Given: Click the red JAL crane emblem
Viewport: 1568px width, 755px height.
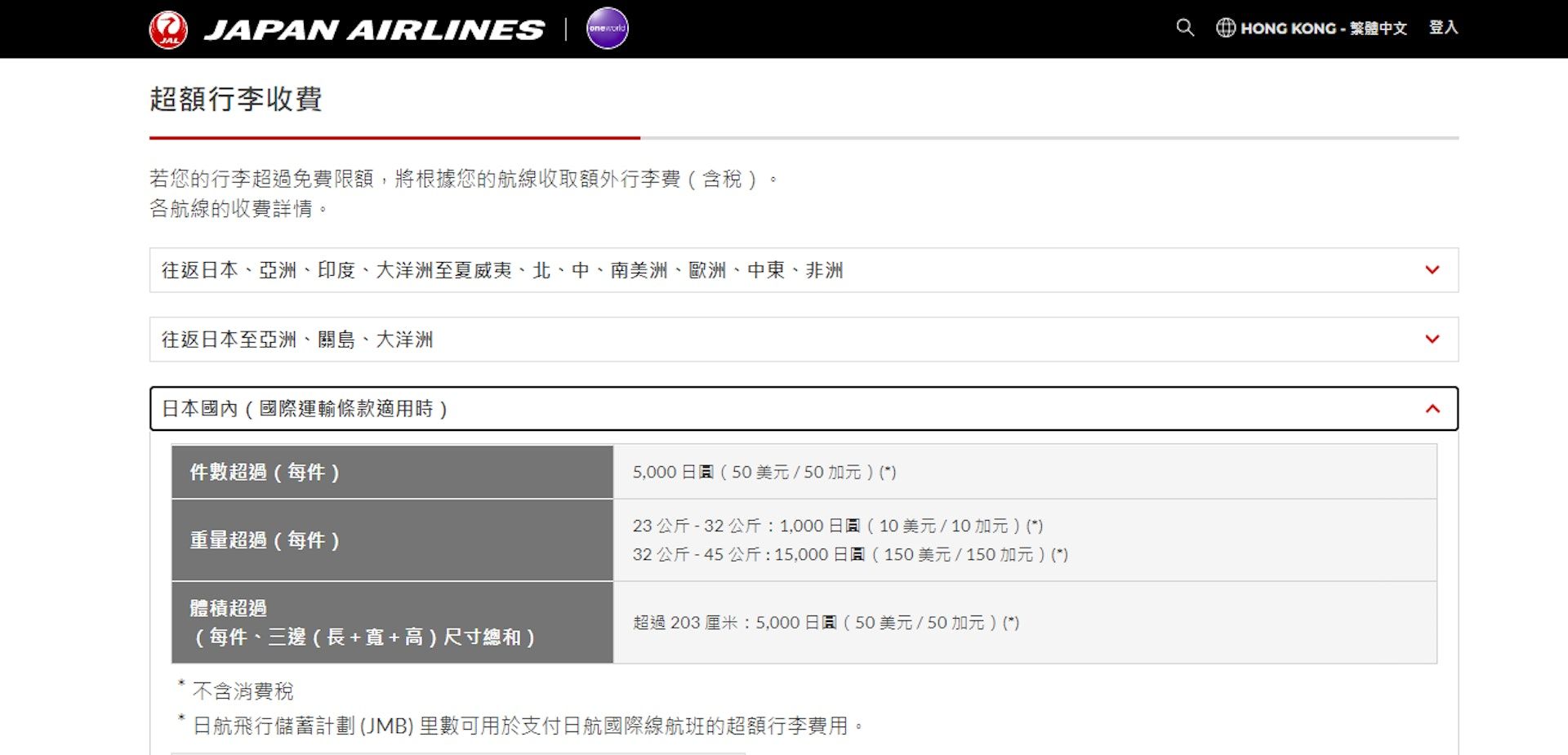Looking at the screenshot, I should pyautogui.click(x=169, y=28).
